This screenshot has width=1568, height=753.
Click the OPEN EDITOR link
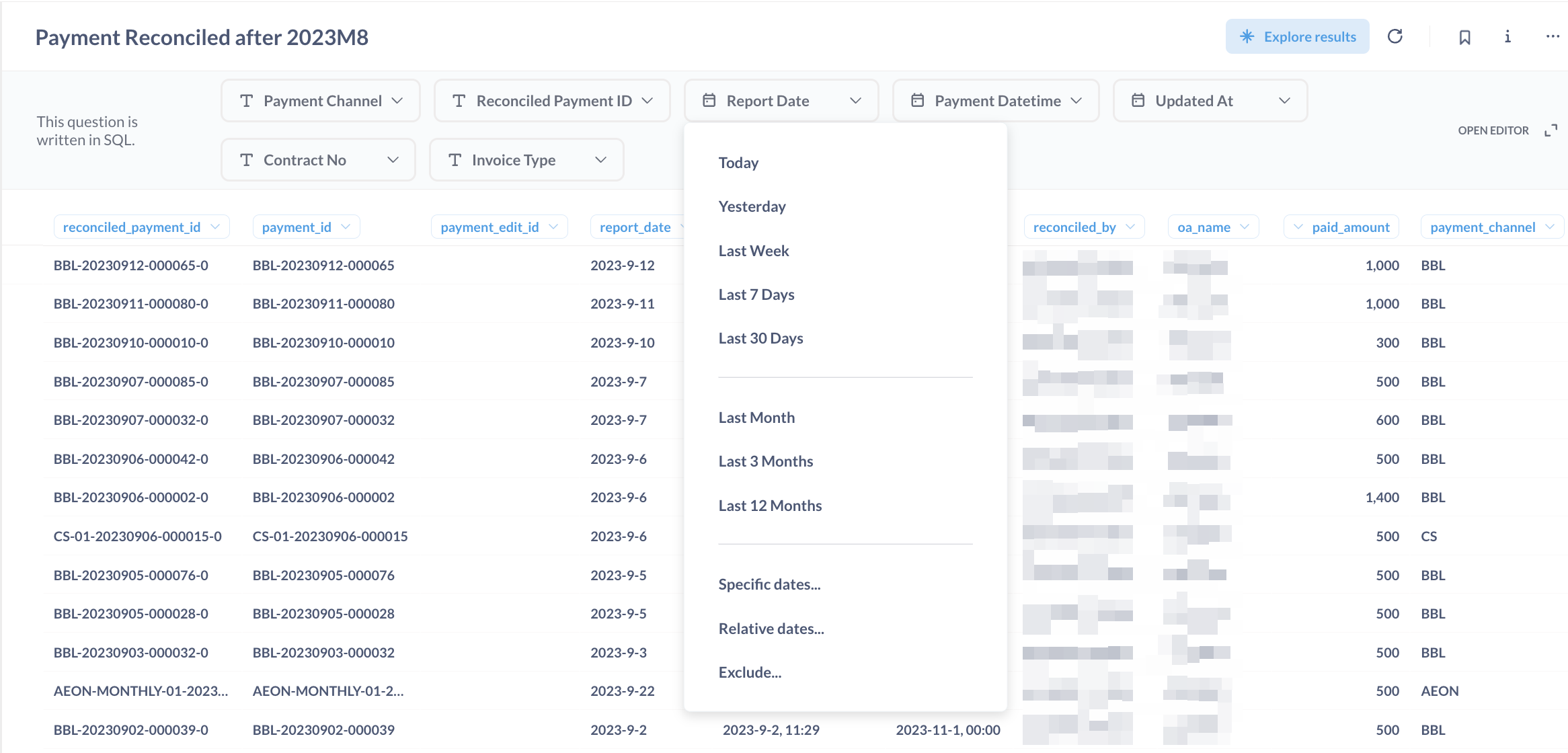pos(1493,130)
